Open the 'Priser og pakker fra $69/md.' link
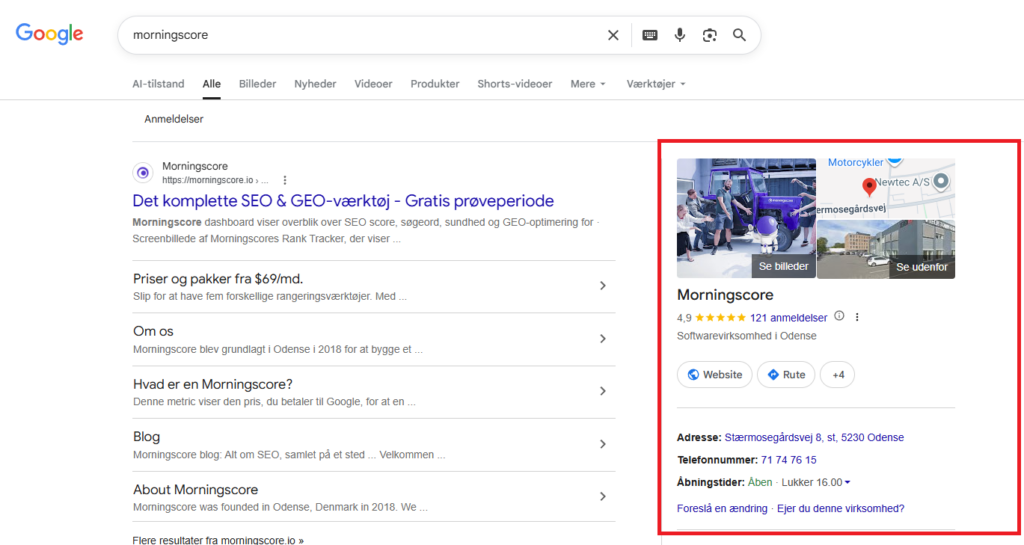The width and height of the screenshot is (1024, 545). click(x=218, y=279)
